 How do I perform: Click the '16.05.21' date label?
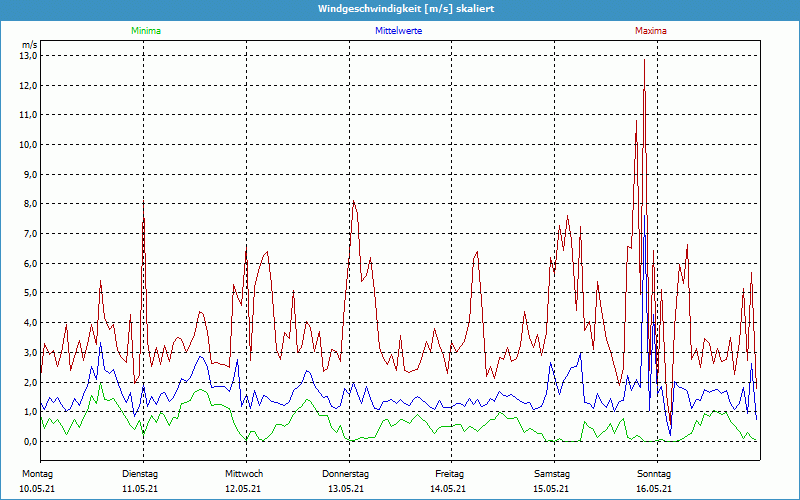[x=654, y=489]
